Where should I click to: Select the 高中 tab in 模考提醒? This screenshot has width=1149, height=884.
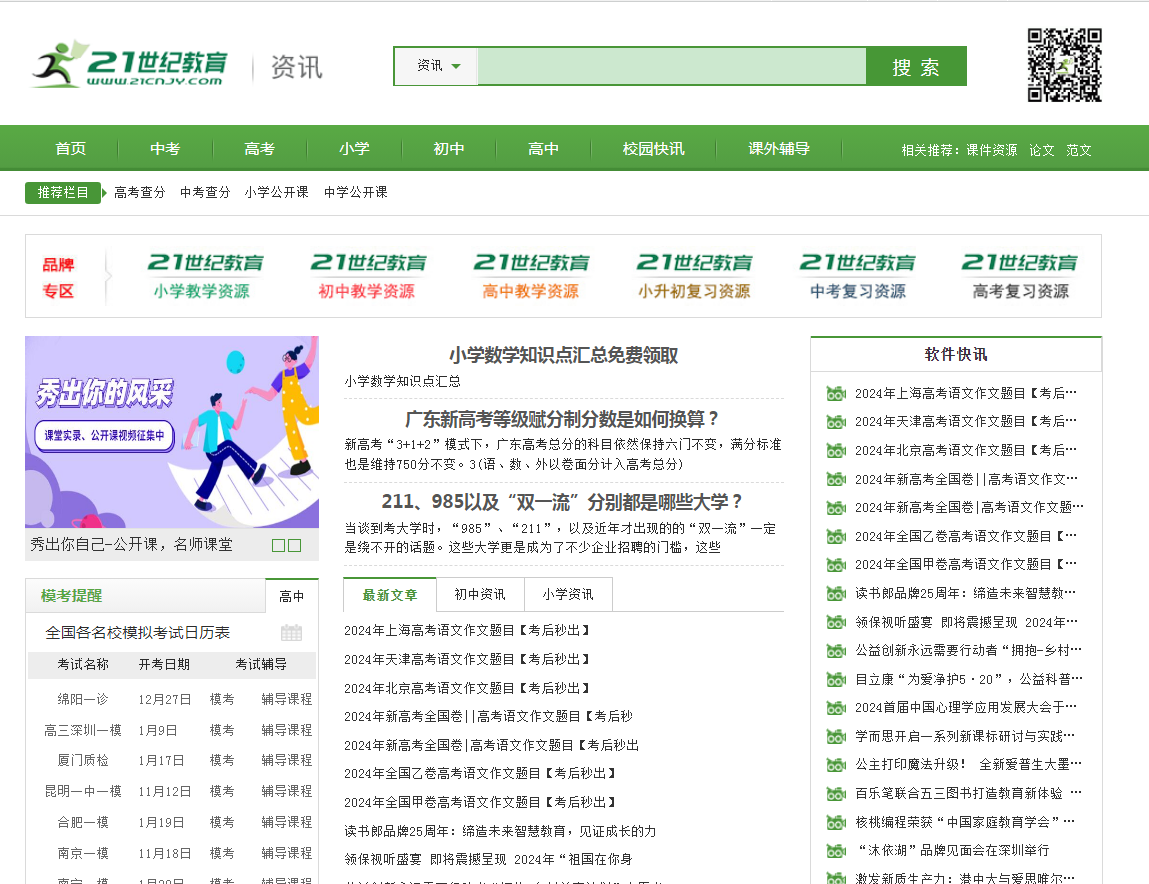(292, 596)
